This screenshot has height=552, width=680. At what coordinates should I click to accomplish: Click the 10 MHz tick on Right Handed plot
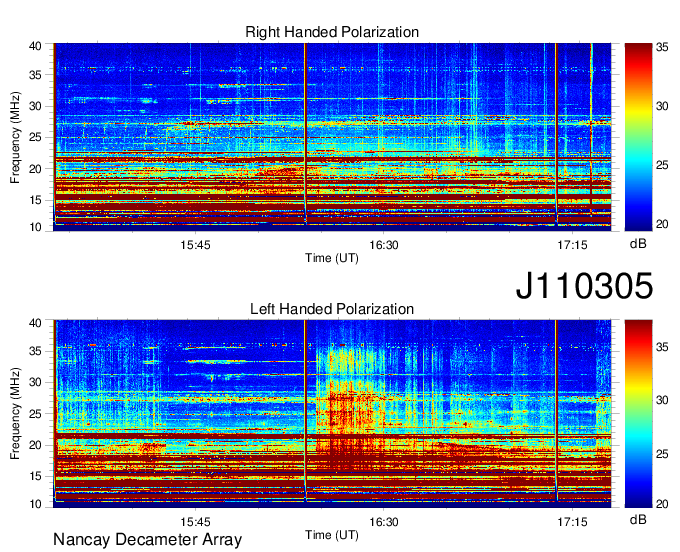[35, 227]
